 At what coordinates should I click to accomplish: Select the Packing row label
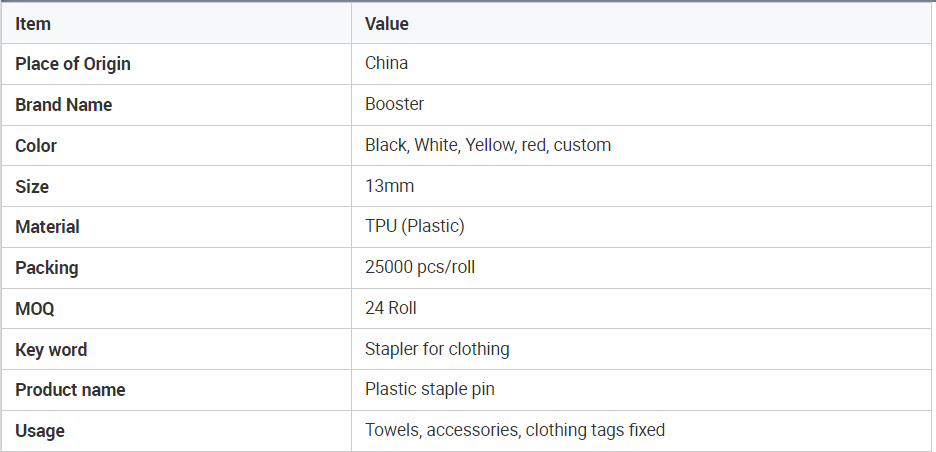coord(47,268)
